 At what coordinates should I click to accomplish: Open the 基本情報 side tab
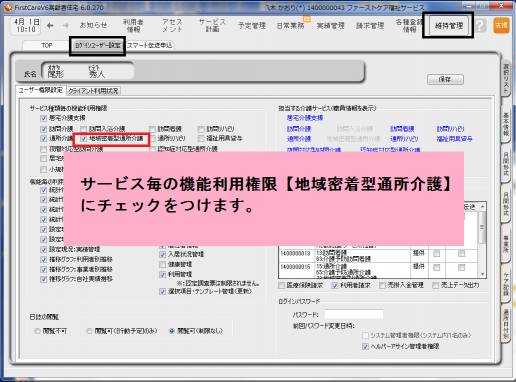pos(506,124)
